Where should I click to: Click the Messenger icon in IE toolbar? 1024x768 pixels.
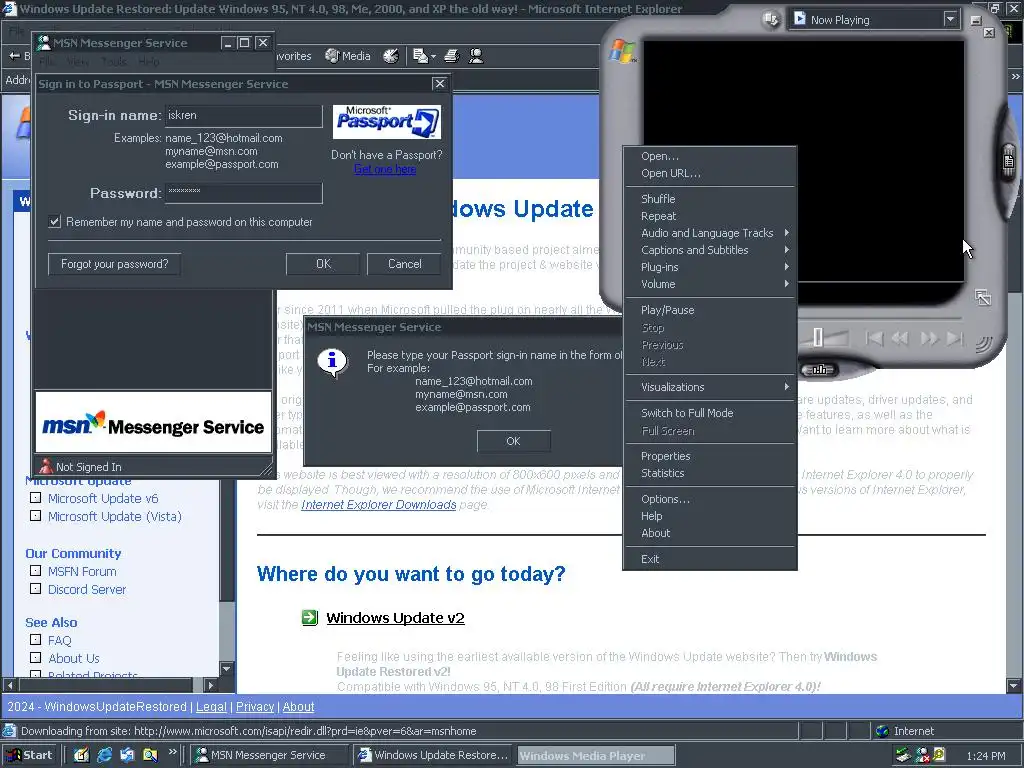coord(476,56)
